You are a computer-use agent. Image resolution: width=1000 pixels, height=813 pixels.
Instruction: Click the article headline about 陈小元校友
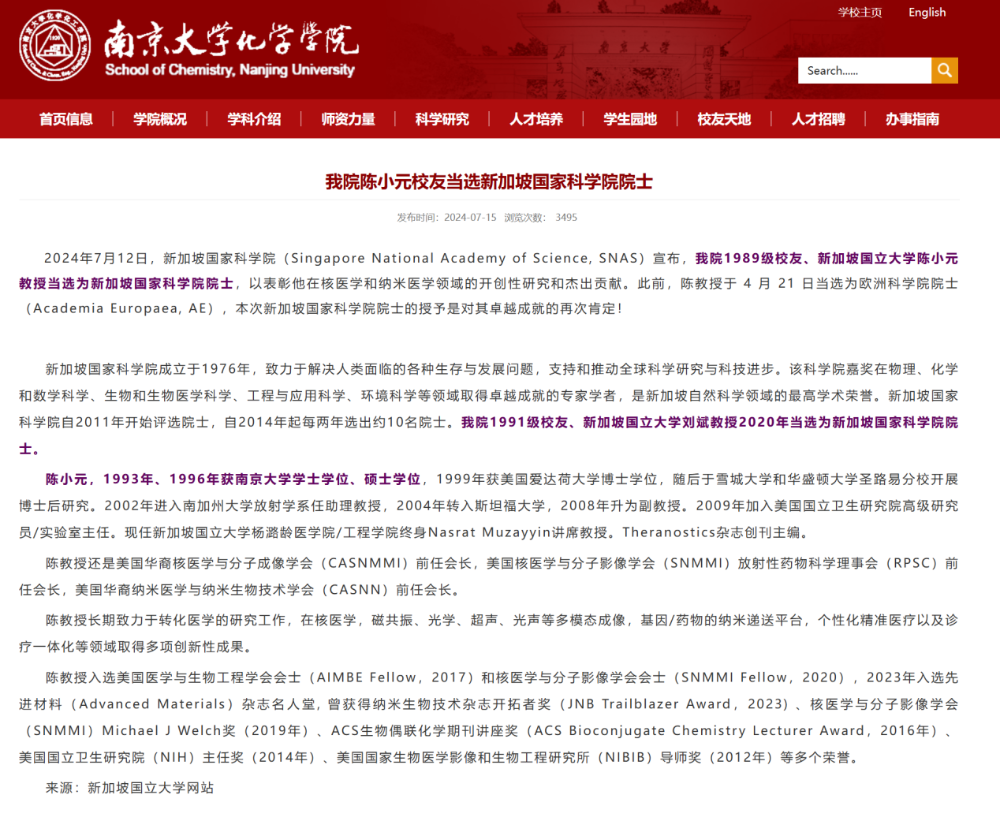[489, 182]
